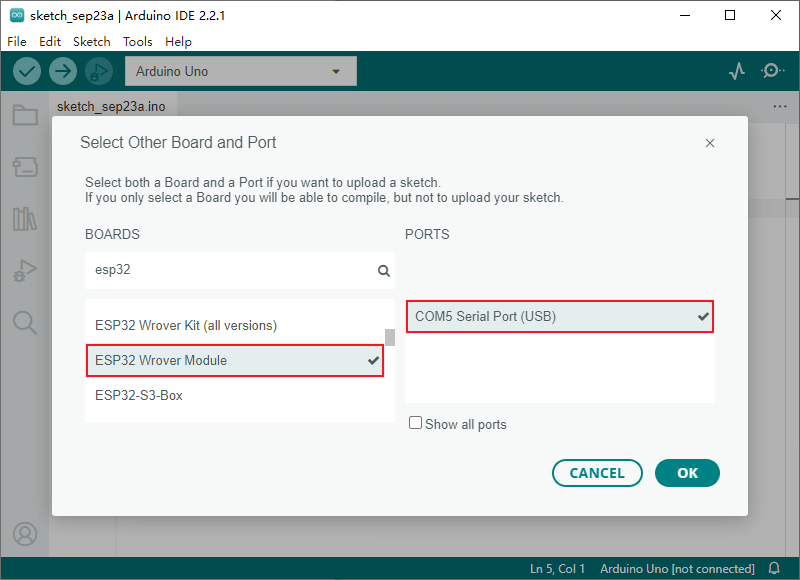Open the Serial Plotter icon
Viewport: 800px width, 580px height.
[737, 71]
